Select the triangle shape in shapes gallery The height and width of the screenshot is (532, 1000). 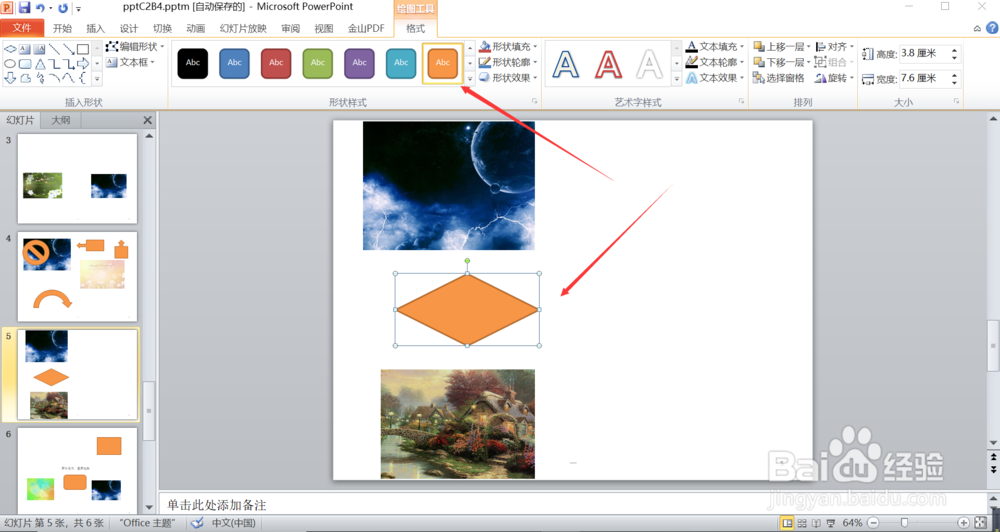pos(40,64)
